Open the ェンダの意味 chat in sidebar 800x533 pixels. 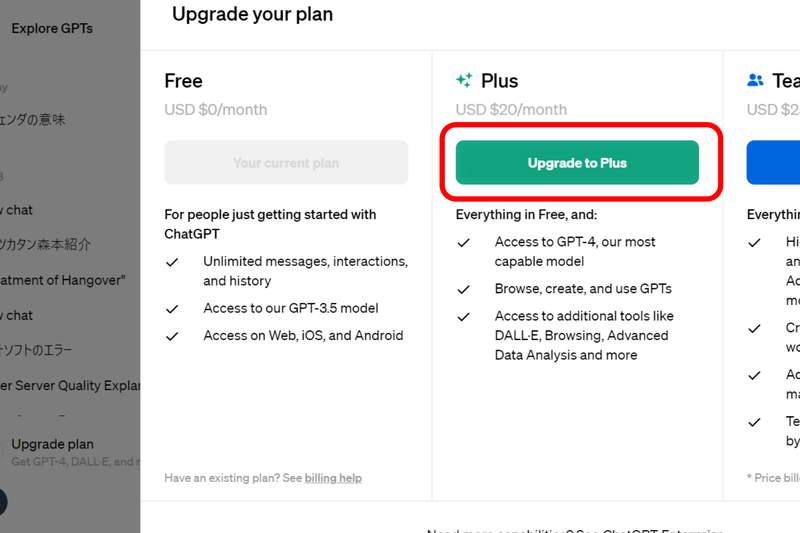34,120
